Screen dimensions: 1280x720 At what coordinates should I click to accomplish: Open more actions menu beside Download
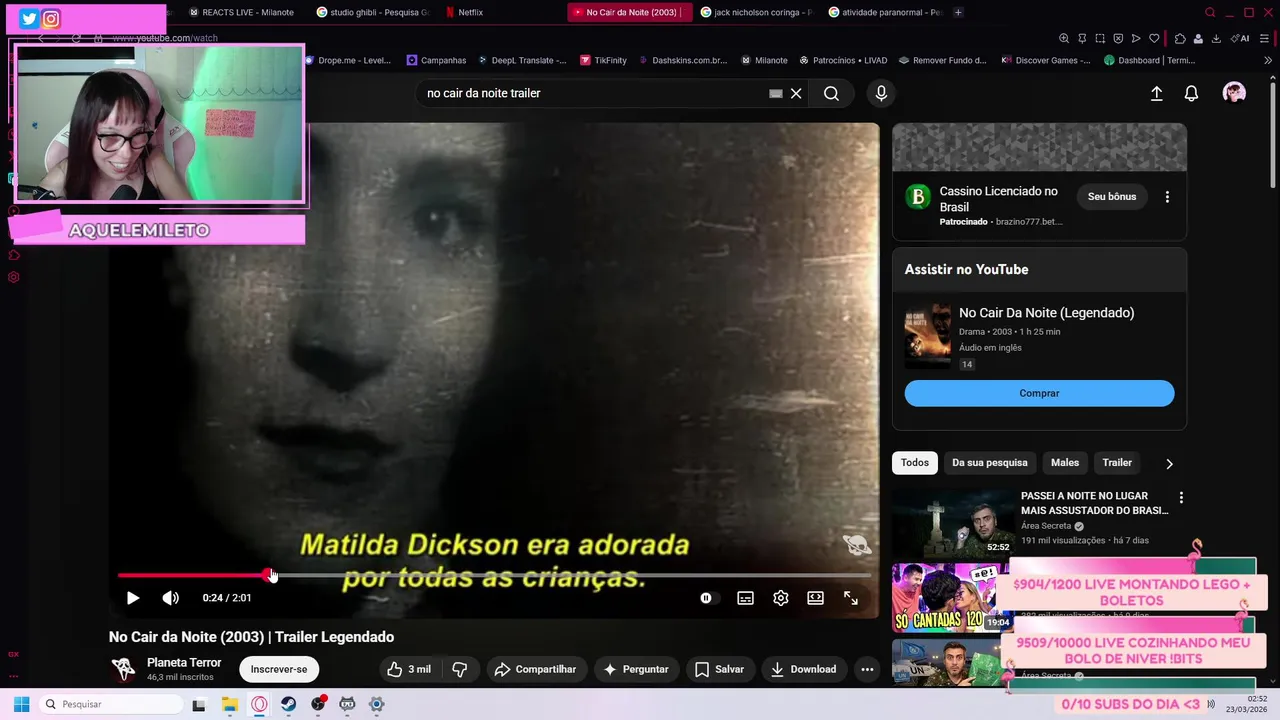coord(867,669)
